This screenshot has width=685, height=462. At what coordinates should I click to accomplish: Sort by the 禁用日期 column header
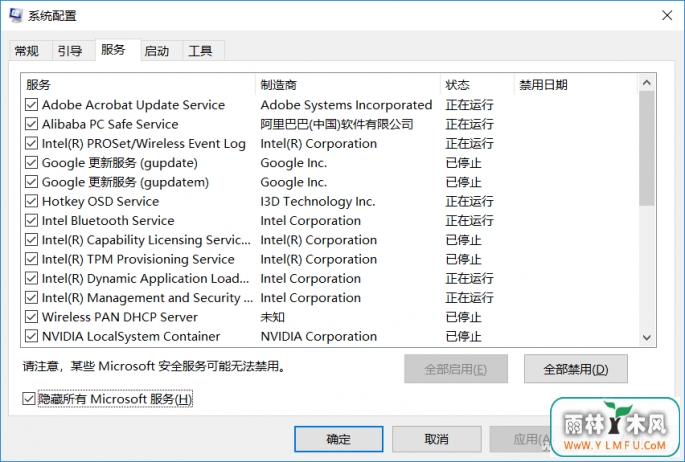(575, 84)
